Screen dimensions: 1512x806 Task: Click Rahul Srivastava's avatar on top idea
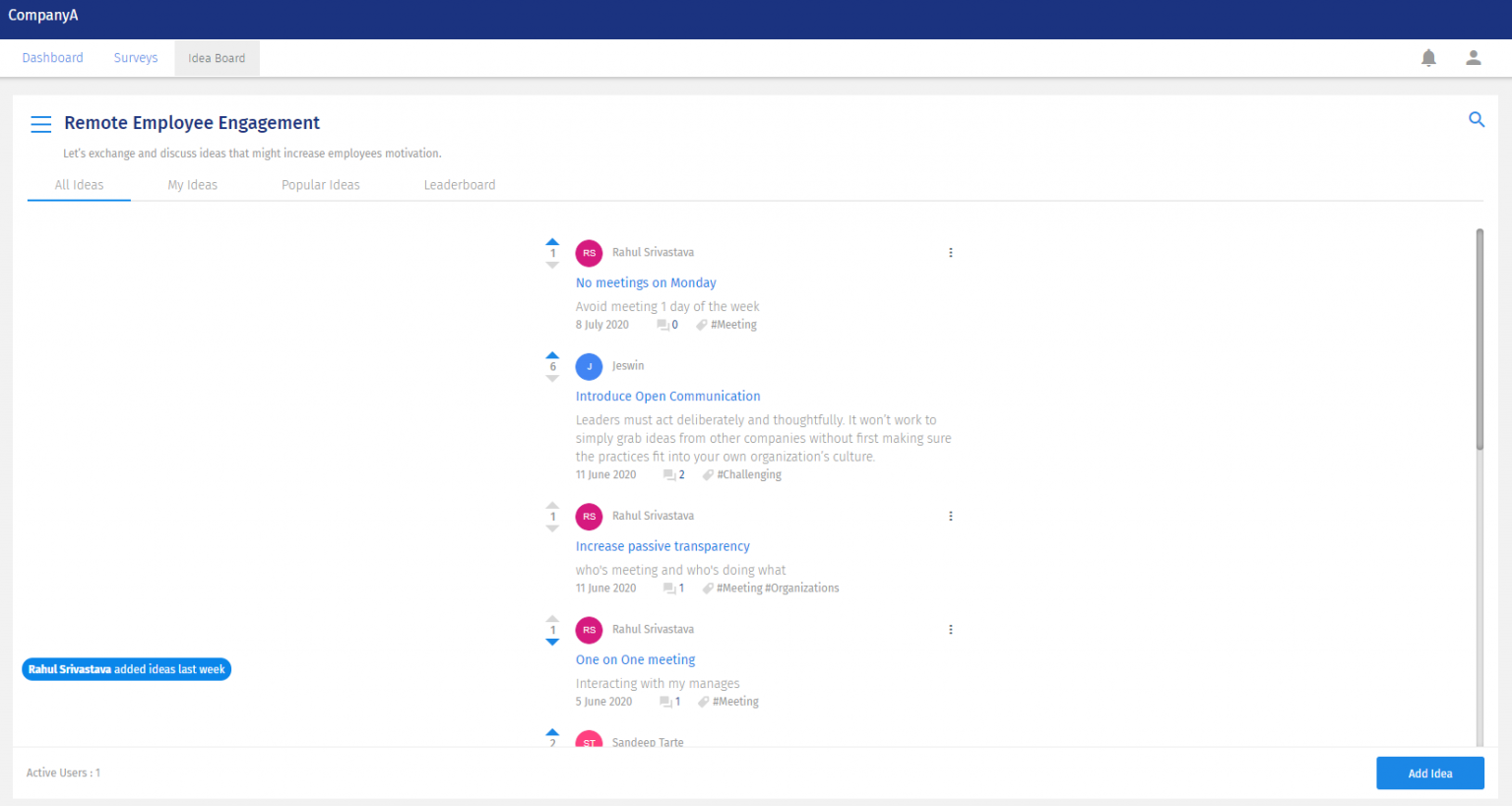click(589, 252)
